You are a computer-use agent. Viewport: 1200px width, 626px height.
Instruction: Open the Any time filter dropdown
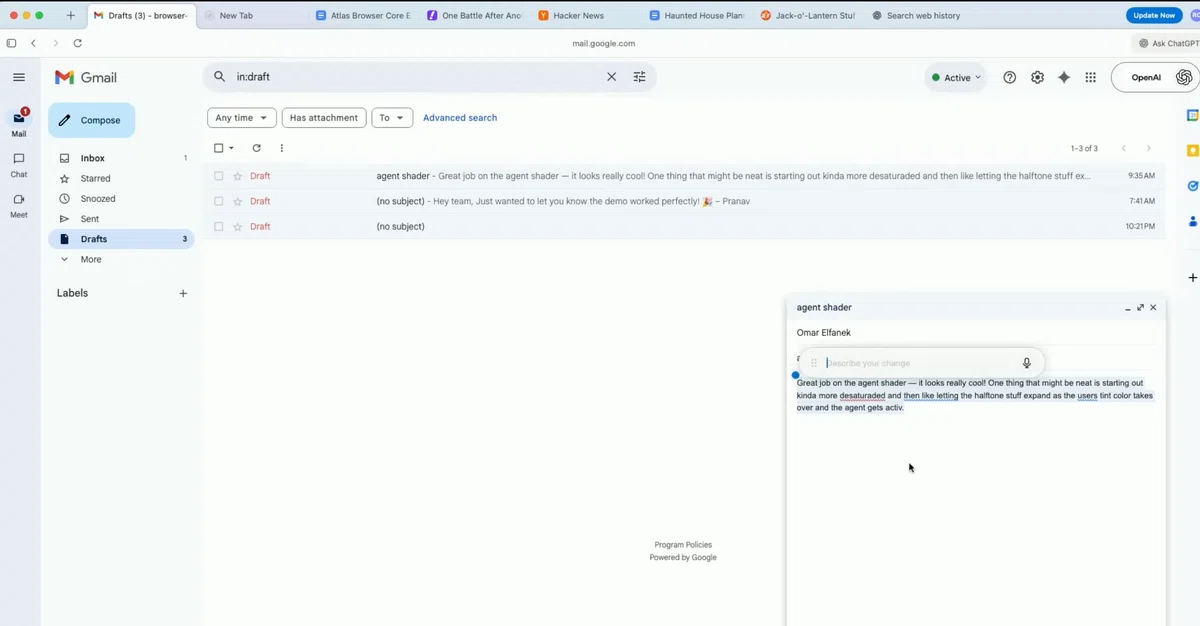(242, 118)
